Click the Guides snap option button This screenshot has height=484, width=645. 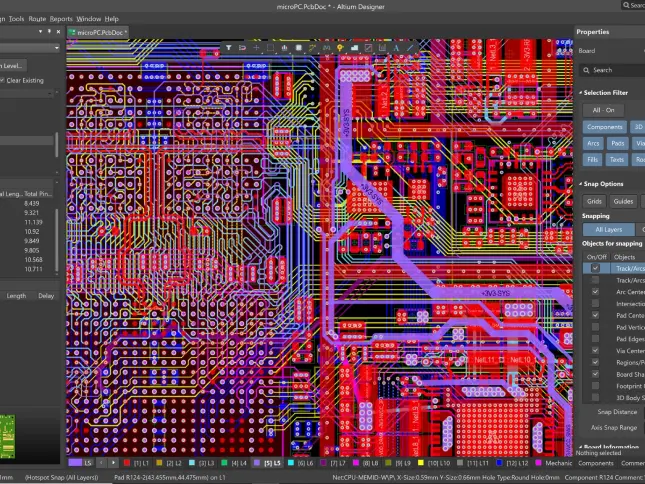pyautogui.click(x=623, y=201)
